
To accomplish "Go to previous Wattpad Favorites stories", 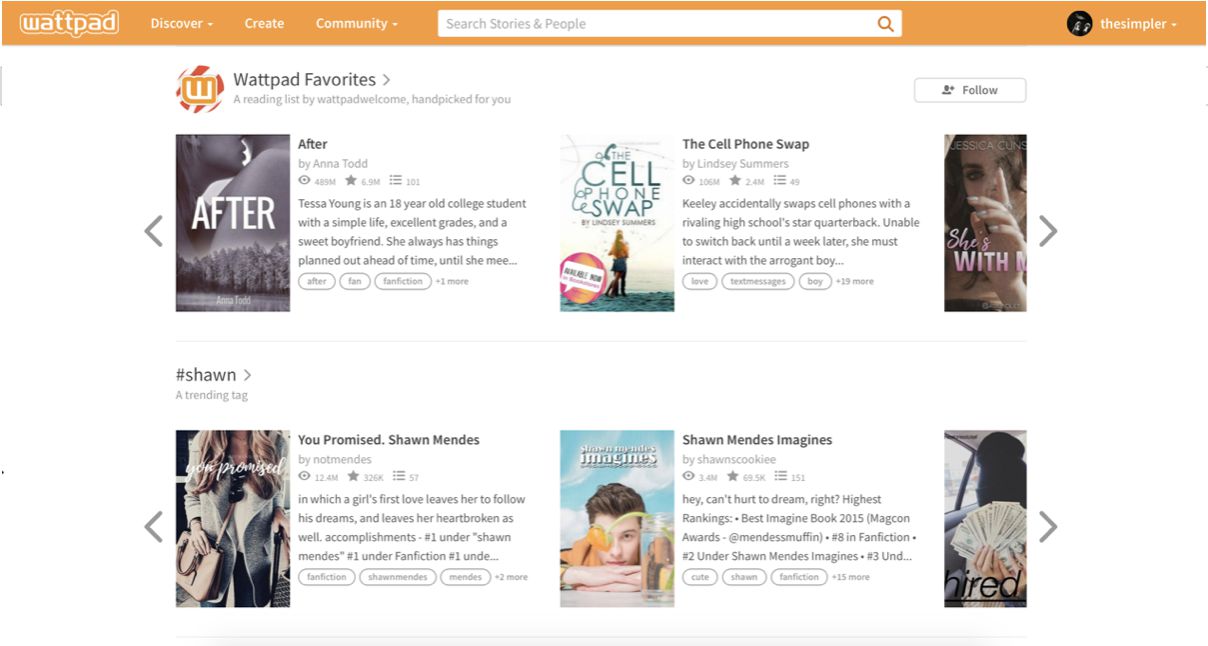I will 153,231.
